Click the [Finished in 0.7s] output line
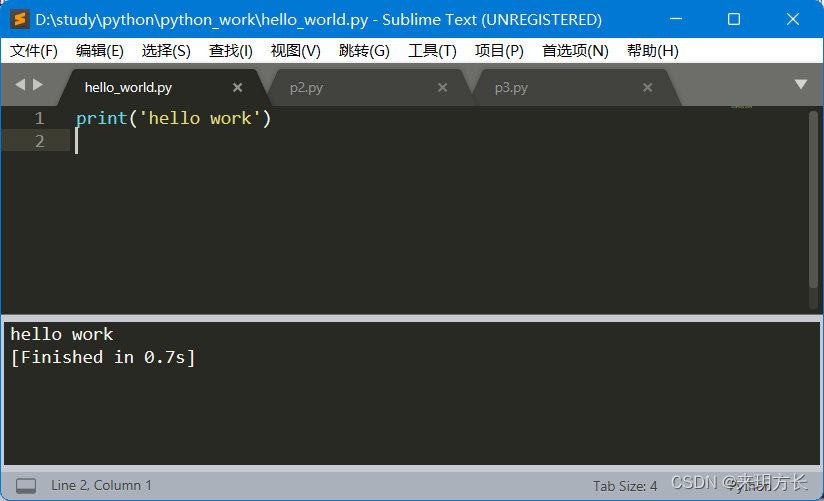This screenshot has width=824, height=501. (103, 357)
